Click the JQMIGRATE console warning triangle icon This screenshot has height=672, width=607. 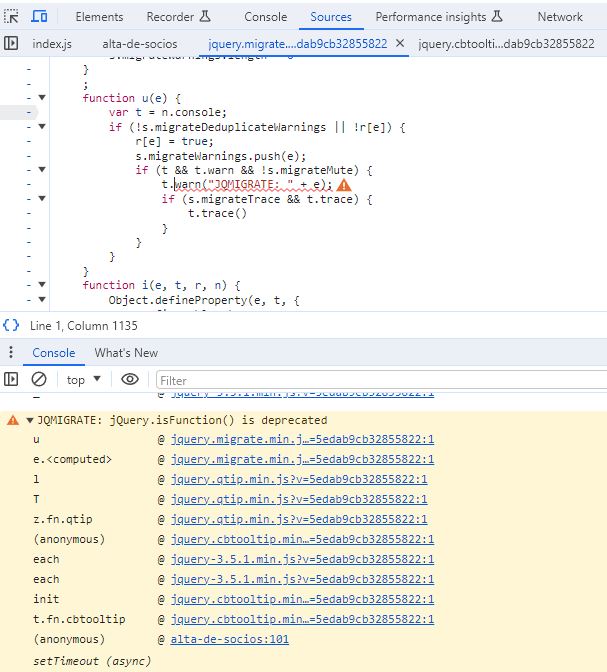[x=13, y=420]
